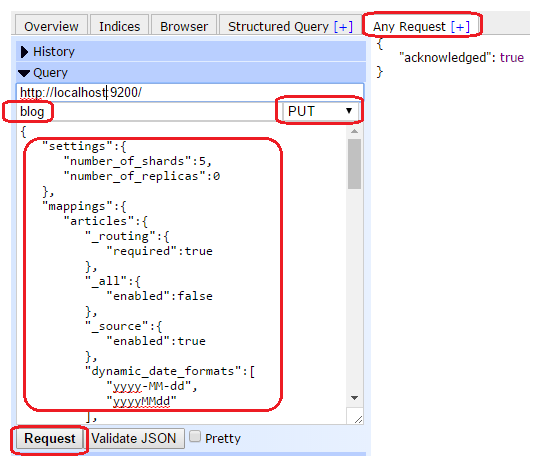Enable the Pretty checkbox
Screen dimensions: 536x462
pyautogui.click(x=195, y=436)
